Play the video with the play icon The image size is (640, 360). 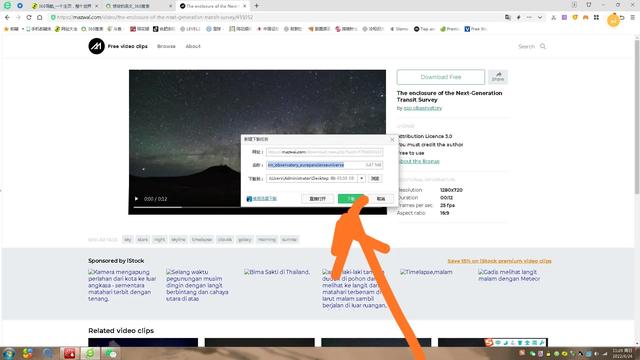coord(136,199)
